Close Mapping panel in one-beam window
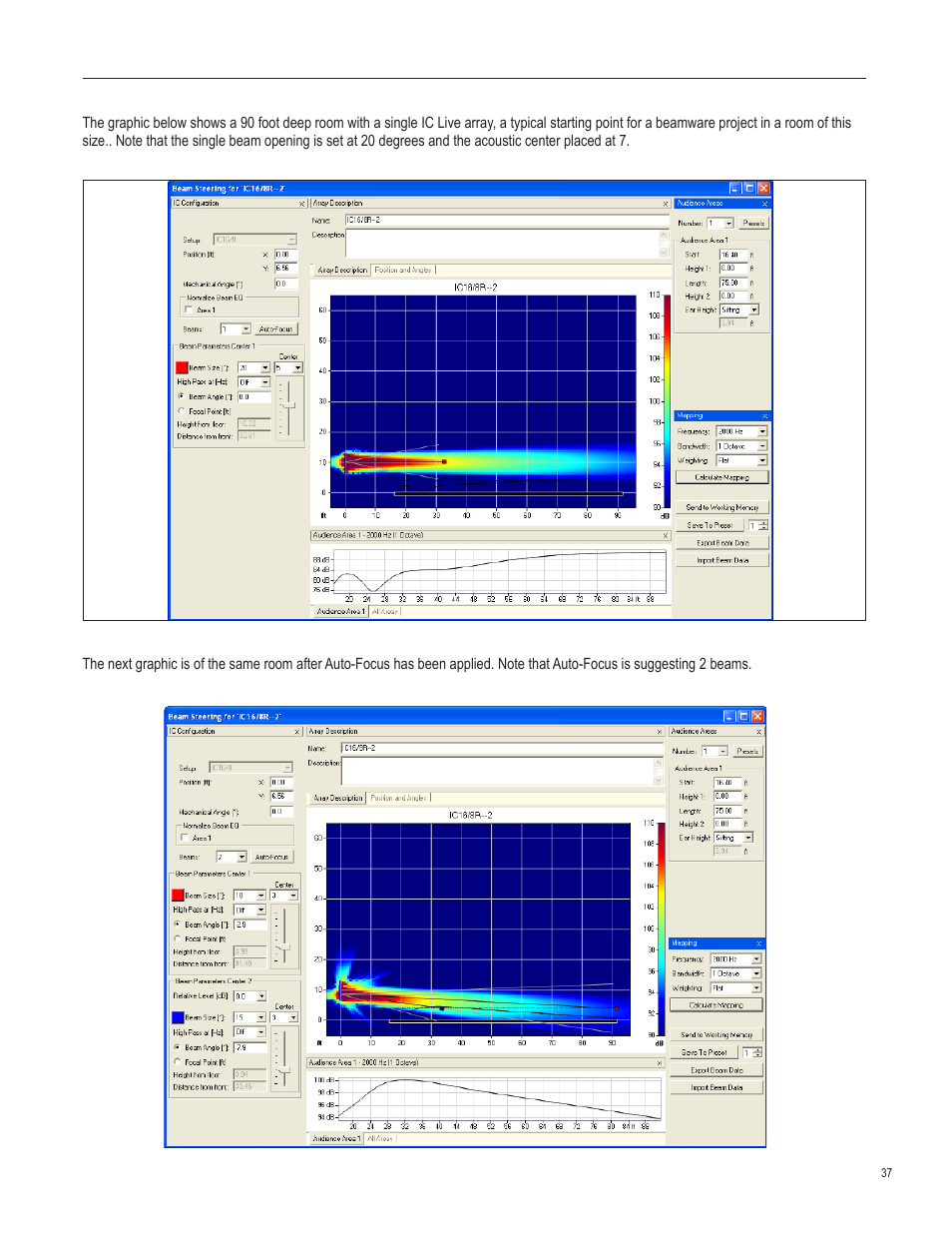 pyautogui.click(x=765, y=416)
